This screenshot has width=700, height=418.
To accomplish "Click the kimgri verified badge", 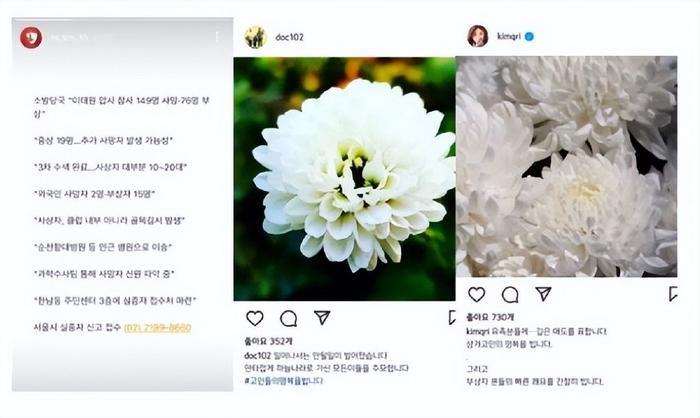I will [x=529, y=37].
